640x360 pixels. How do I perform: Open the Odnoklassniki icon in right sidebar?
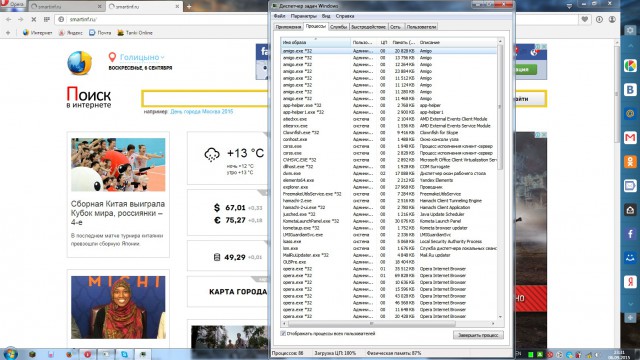[x=630, y=162]
